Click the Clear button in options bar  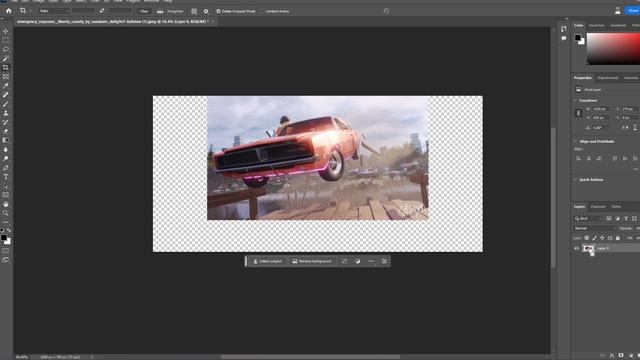coord(144,11)
